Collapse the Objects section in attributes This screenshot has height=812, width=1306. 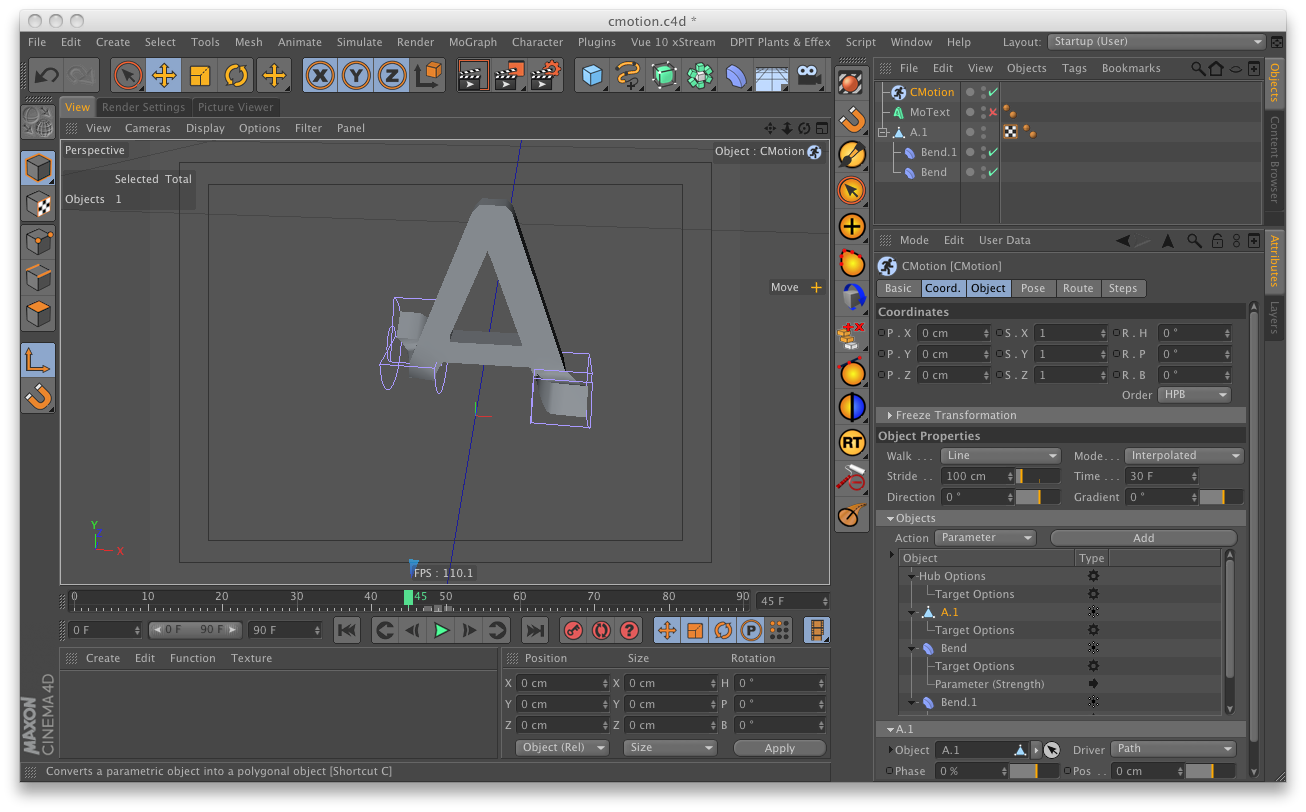click(890, 518)
